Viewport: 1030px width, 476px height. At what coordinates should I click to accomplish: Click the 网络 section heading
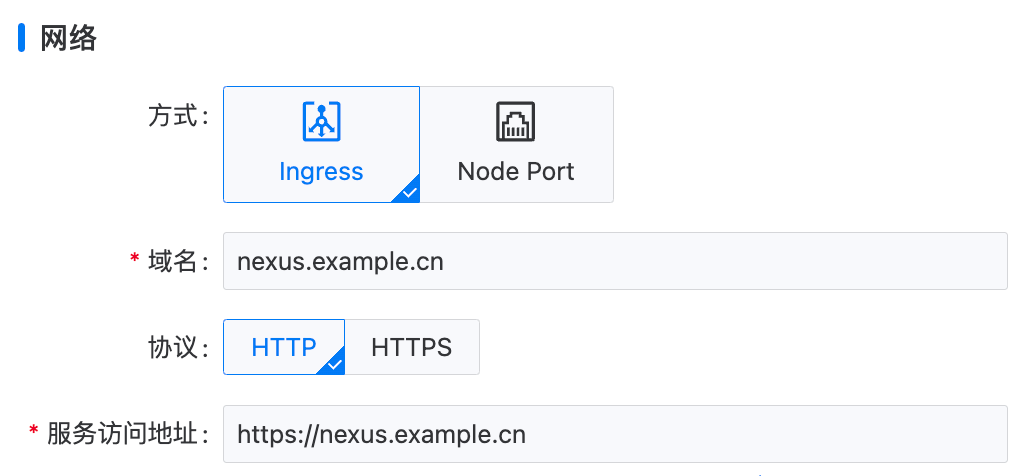pos(68,38)
